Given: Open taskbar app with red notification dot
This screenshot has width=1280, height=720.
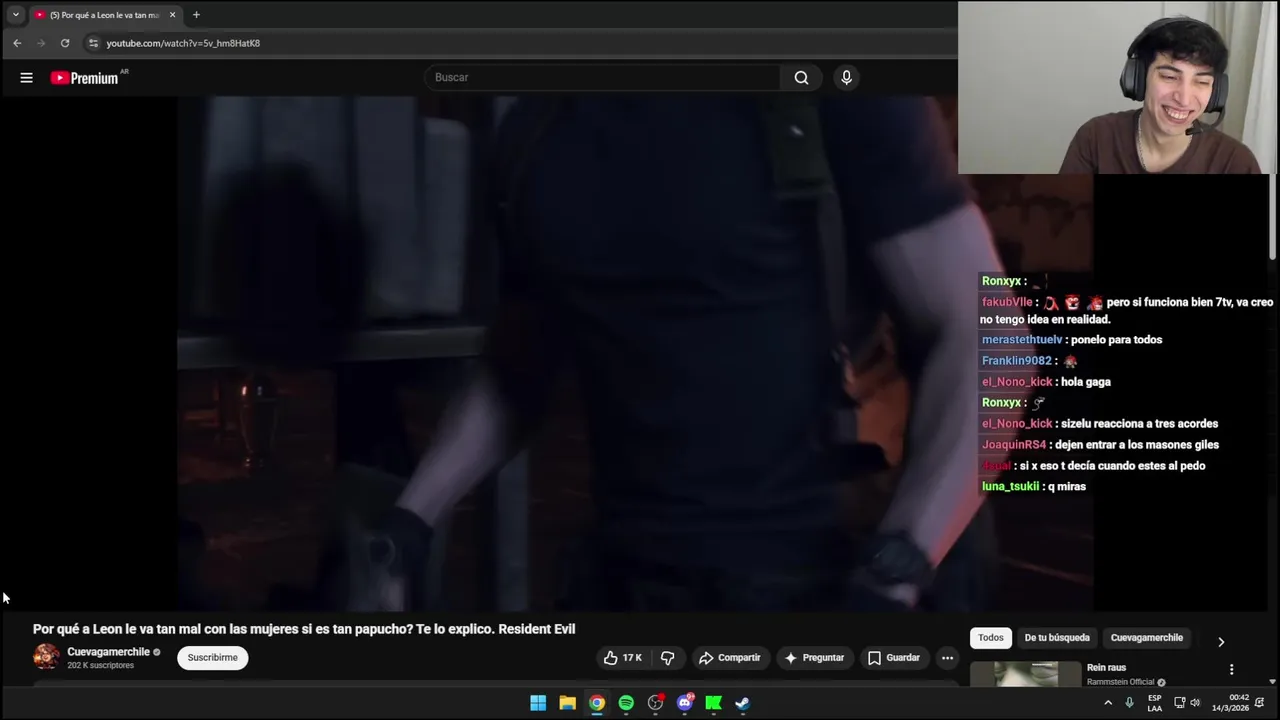Looking at the screenshot, I should (656, 703).
